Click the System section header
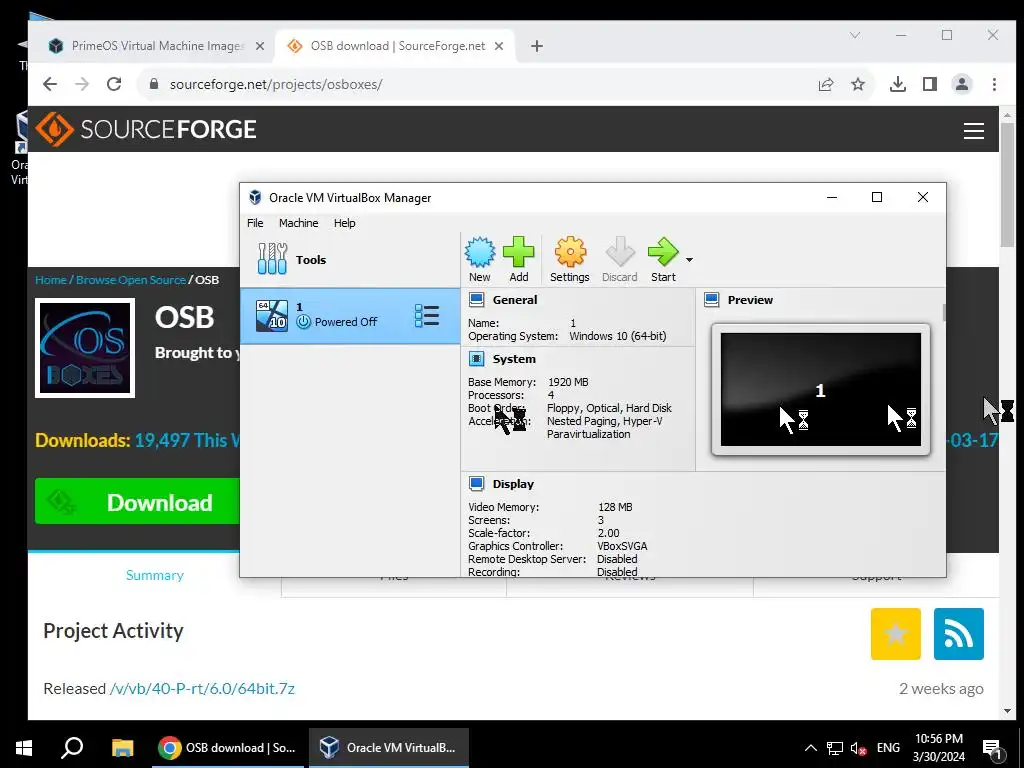The image size is (1024, 768). 514,359
